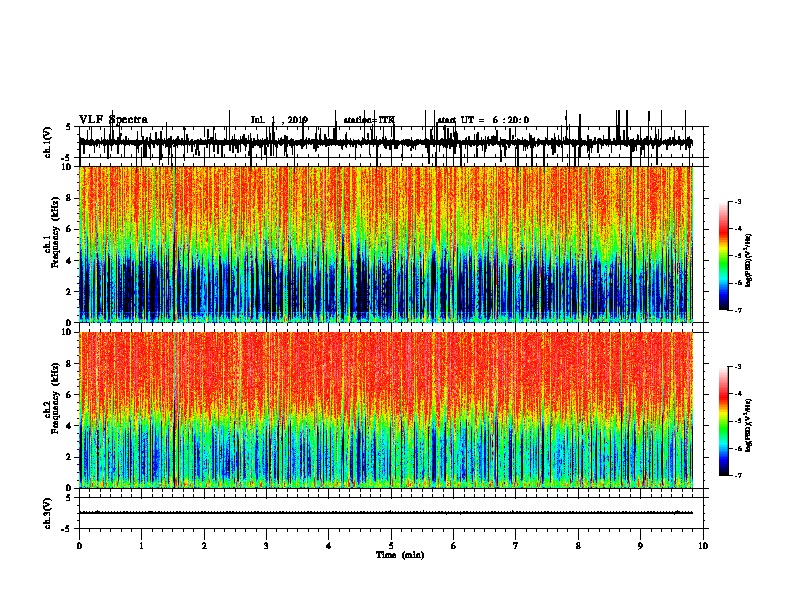
Task: Click the "ch.3(V)" waveform axis label
Action: (47, 513)
